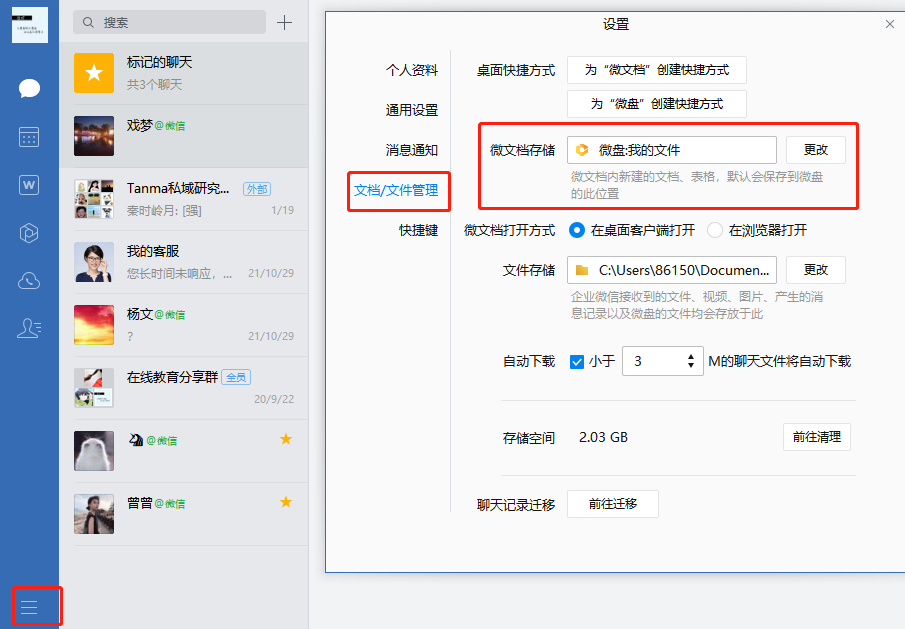This screenshot has height=629, width=905.
Task: Click 更改 next to 微文档存储
Action: 816,150
